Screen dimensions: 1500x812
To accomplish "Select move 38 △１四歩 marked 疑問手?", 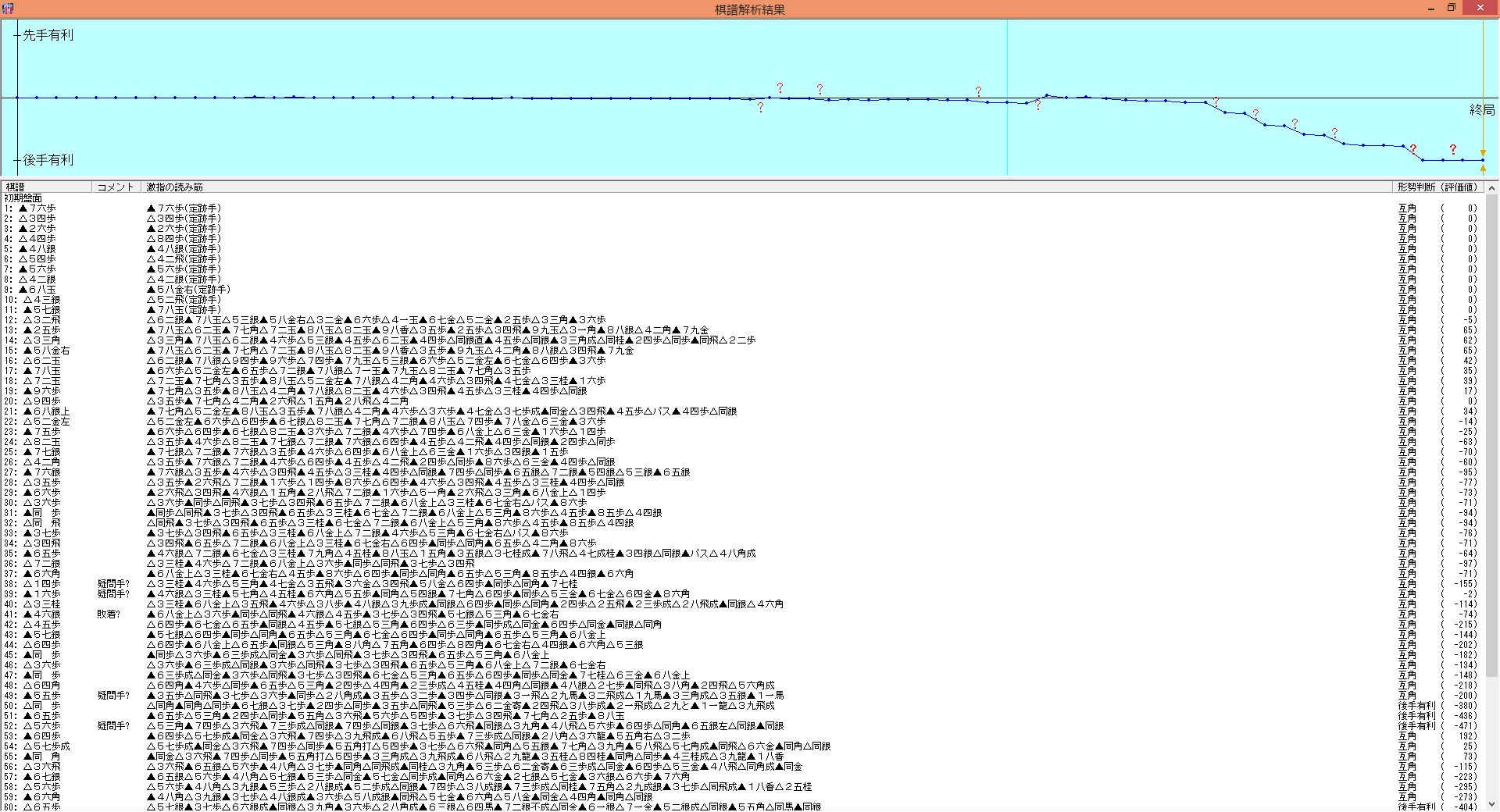I will 41,584.
